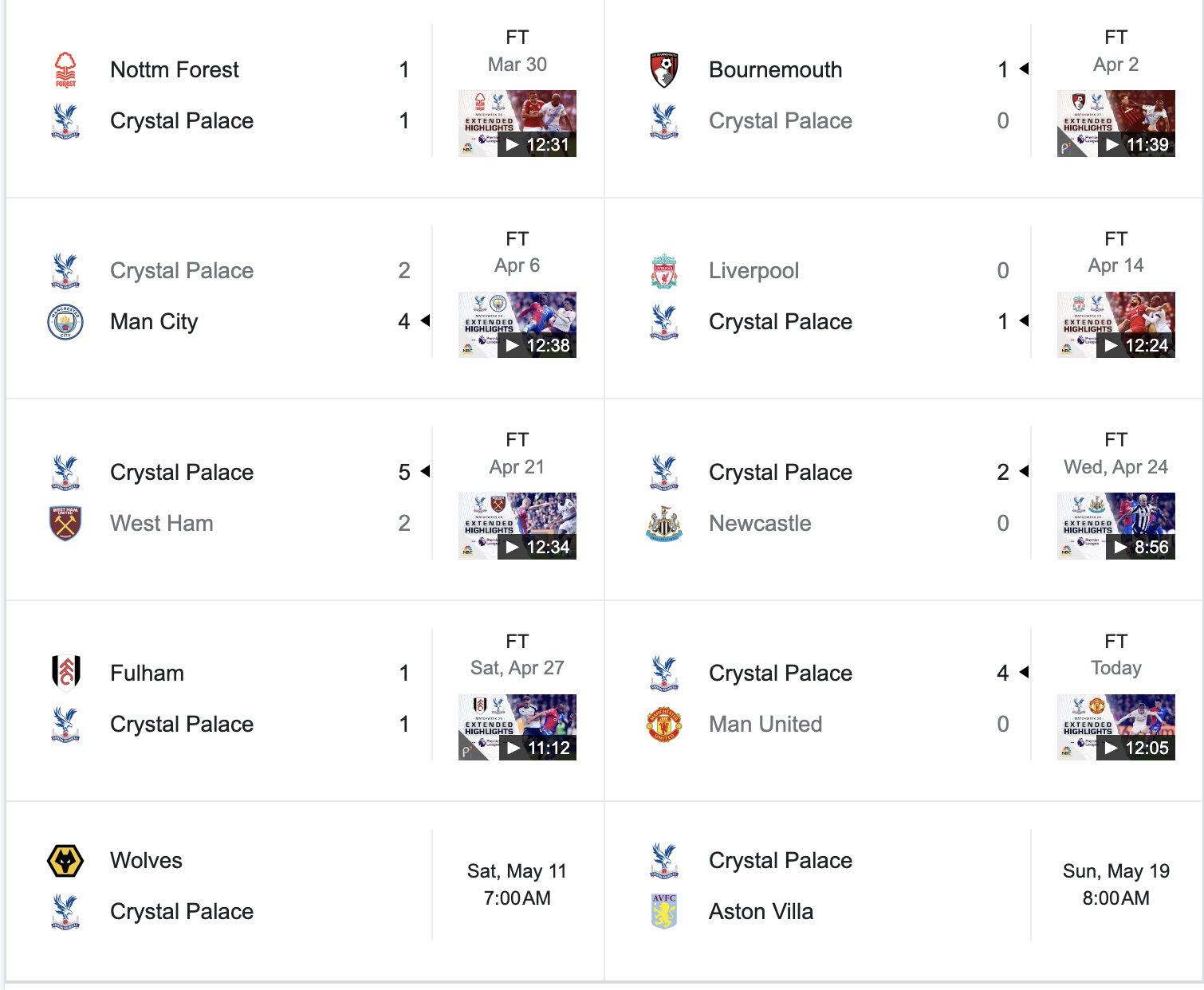Click the Man United club crest

[664, 724]
